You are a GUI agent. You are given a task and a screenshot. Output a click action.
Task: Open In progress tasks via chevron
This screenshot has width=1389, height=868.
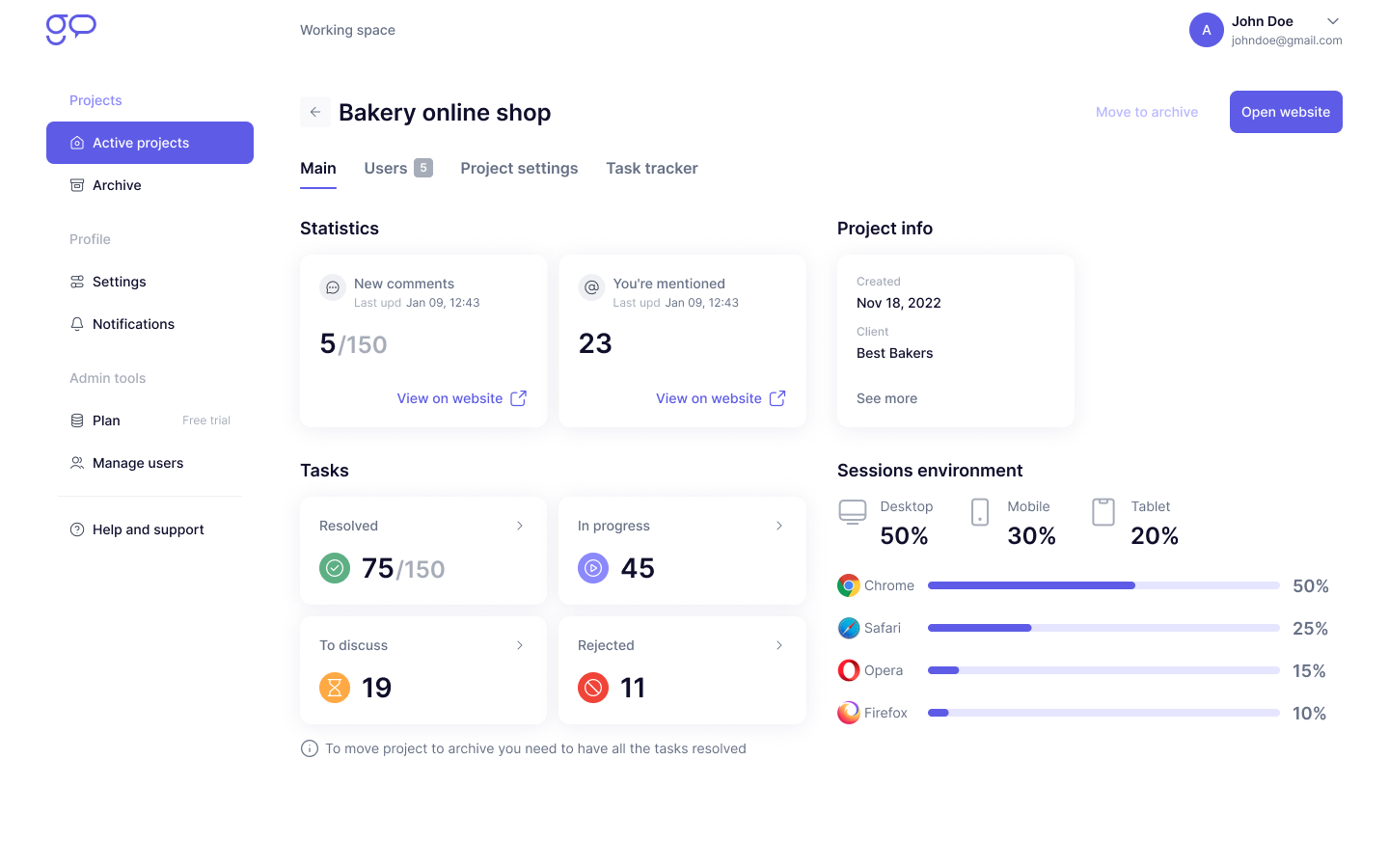779,526
